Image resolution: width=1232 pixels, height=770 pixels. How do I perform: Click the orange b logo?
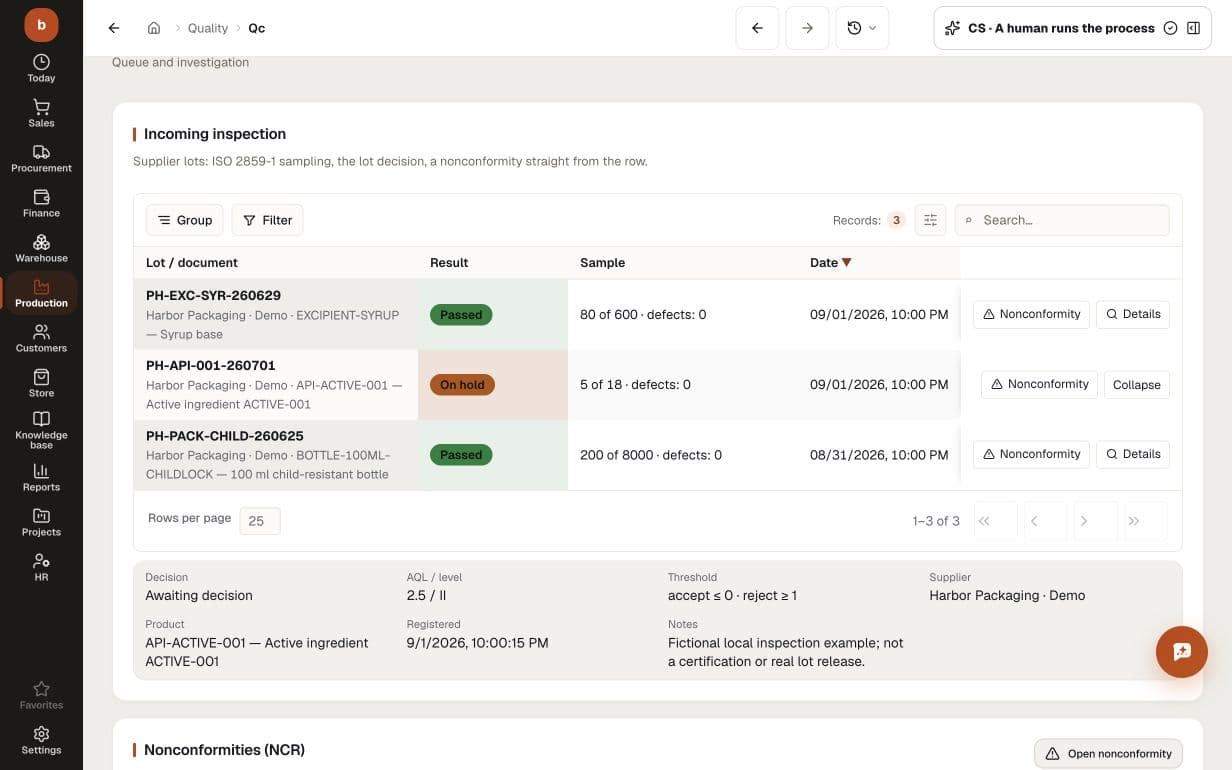[x=41, y=25]
